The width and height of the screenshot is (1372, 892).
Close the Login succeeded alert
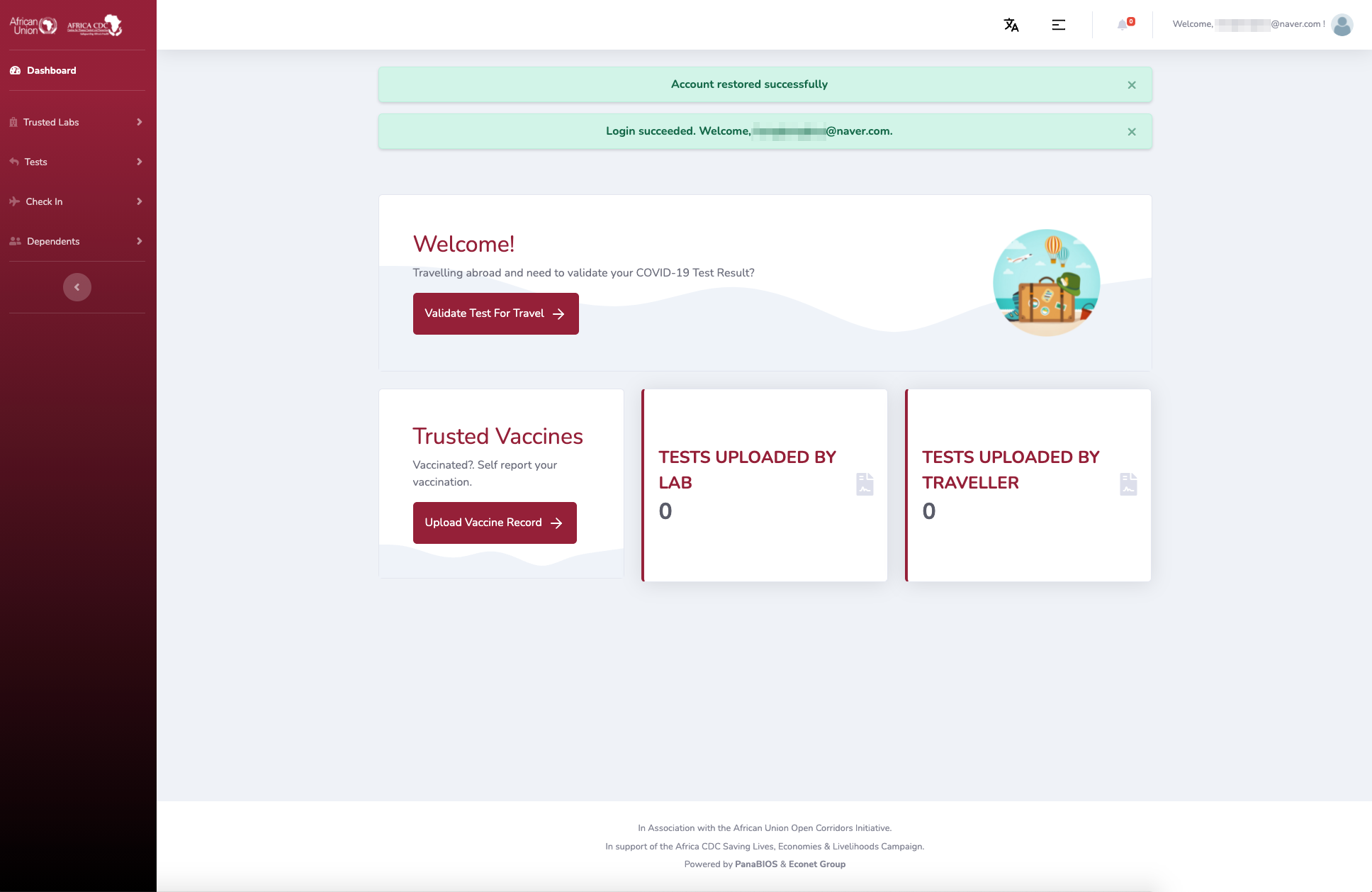tap(1132, 132)
